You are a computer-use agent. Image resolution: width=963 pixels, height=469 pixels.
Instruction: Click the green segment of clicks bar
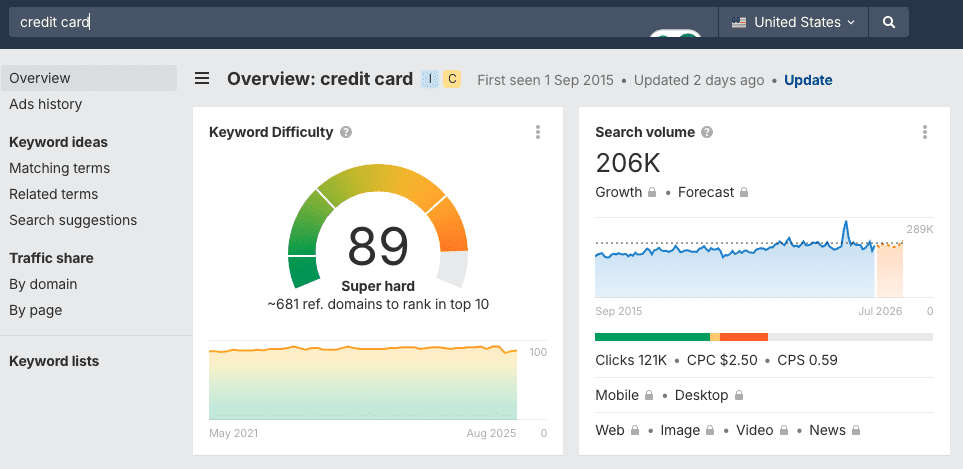tap(652, 337)
